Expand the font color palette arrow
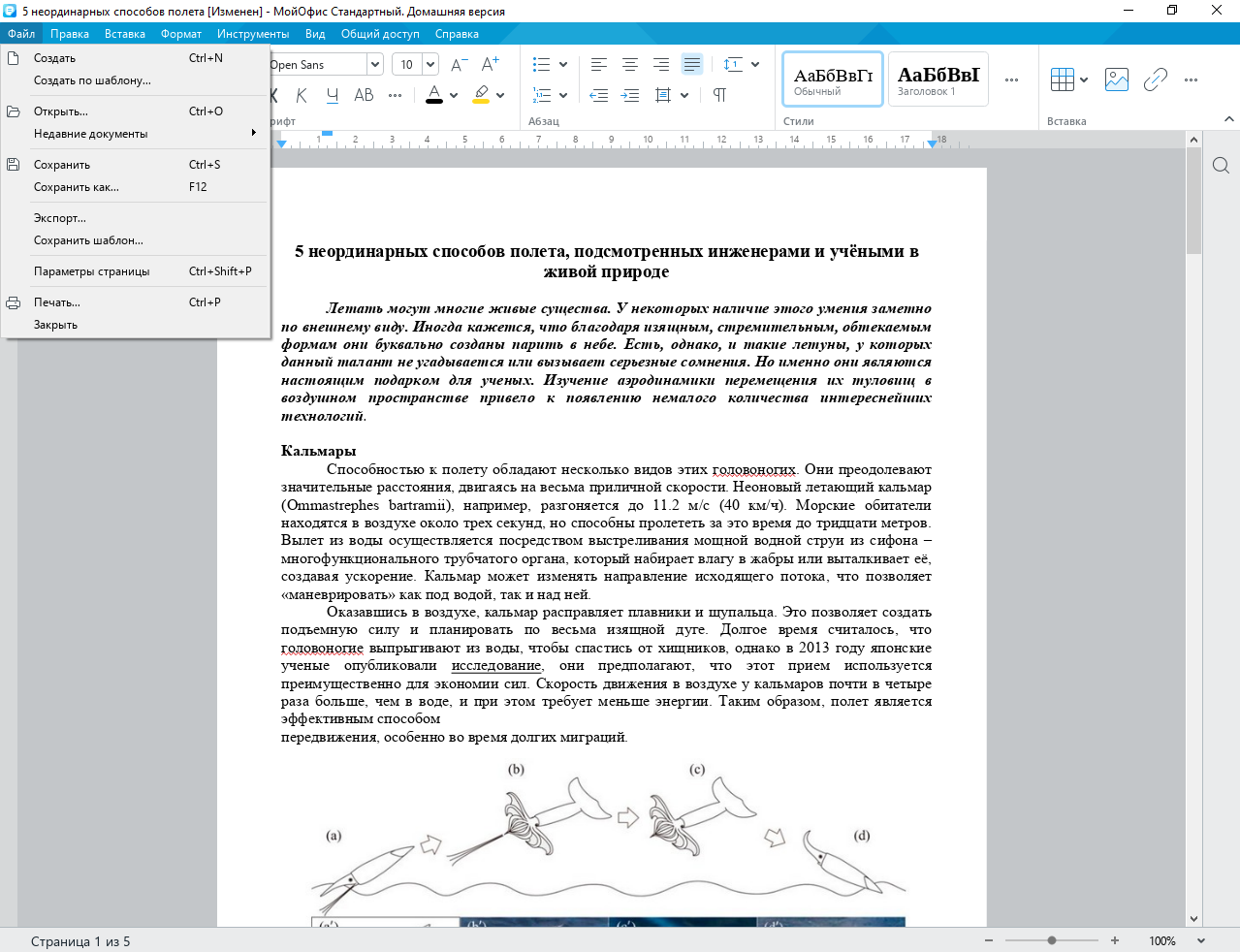Viewport: 1240px width, 952px height. coord(454,95)
